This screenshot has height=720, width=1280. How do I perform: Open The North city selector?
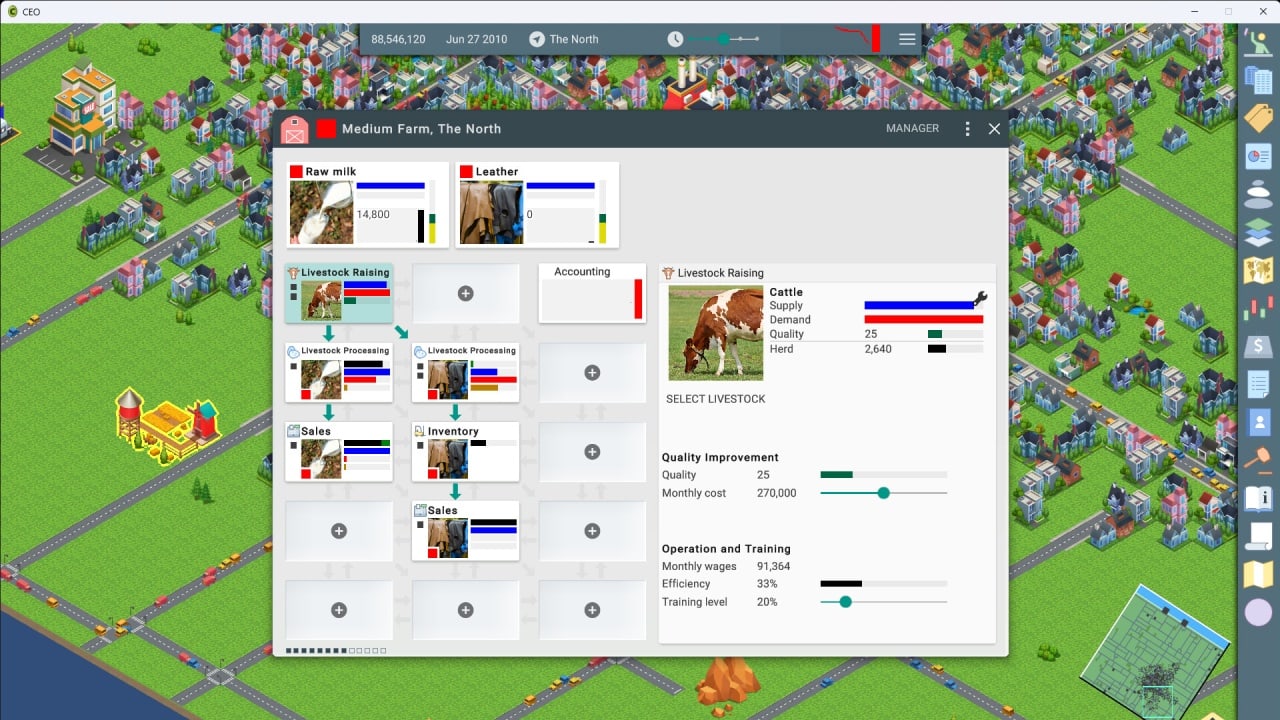click(x=564, y=39)
